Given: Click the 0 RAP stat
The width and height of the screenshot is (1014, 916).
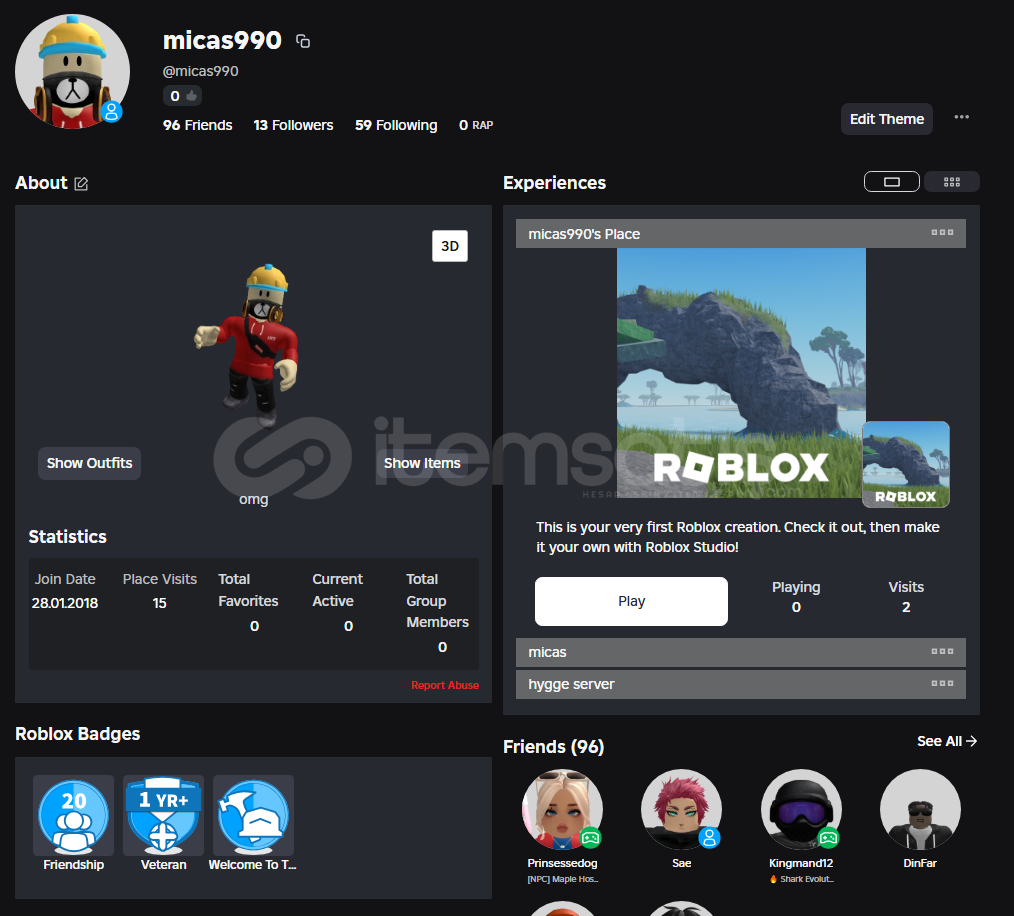Looking at the screenshot, I should click(476, 125).
